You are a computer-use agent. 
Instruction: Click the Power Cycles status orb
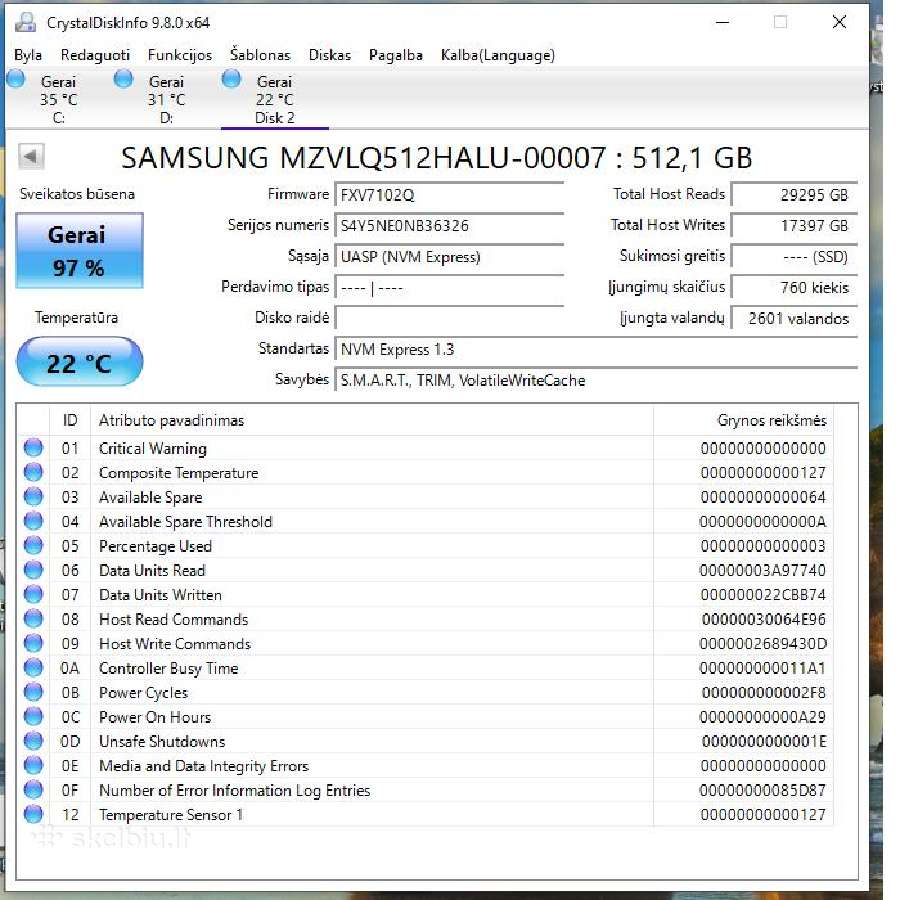(x=33, y=692)
